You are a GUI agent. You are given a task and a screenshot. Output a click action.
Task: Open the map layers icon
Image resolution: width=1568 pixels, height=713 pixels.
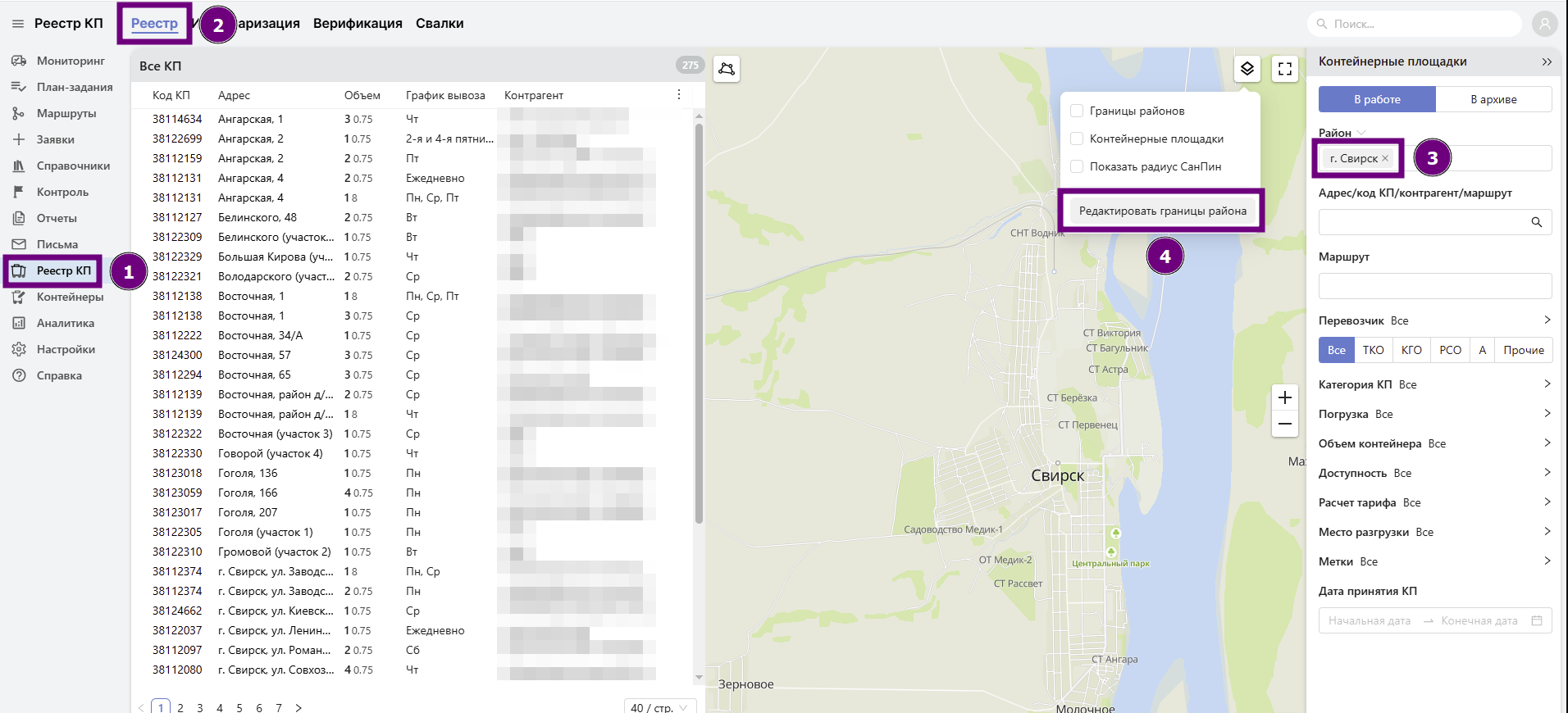pyautogui.click(x=1247, y=69)
